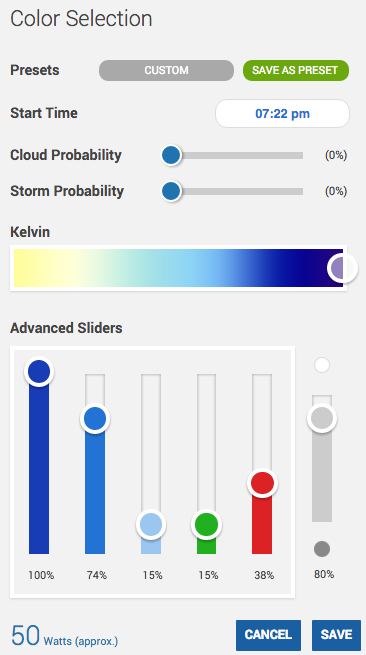Click the light blue channel slider knob
The height and width of the screenshot is (655, 366).
tap(151, 524)
